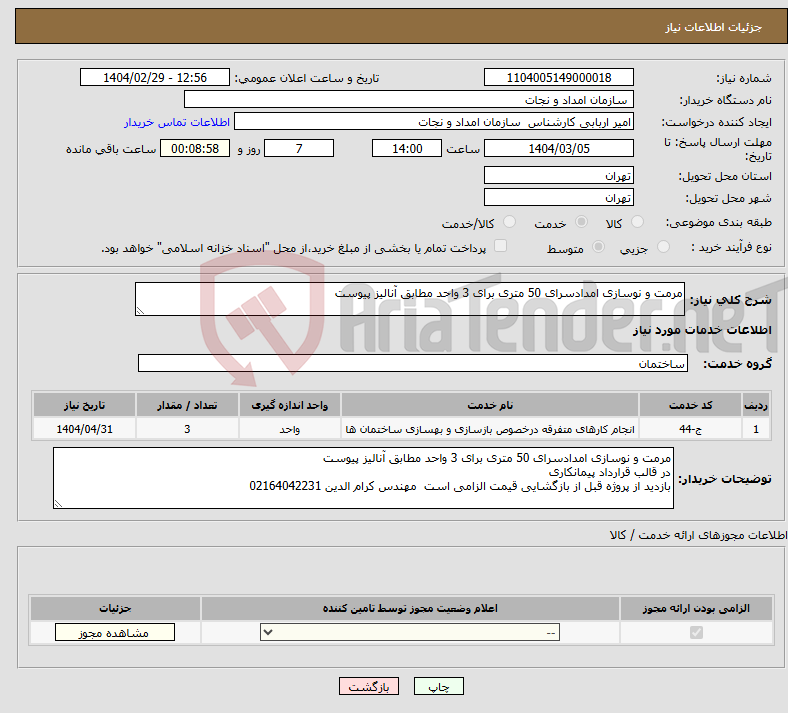Screen dimensions: 788x713
Task: Select the جزیی purchase type radio
Action: pyautogui.click(x=663, y=247)
